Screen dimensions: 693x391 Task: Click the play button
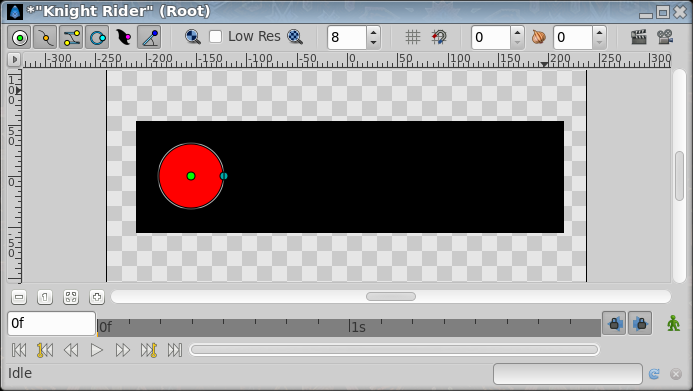[x=96, y=350]
